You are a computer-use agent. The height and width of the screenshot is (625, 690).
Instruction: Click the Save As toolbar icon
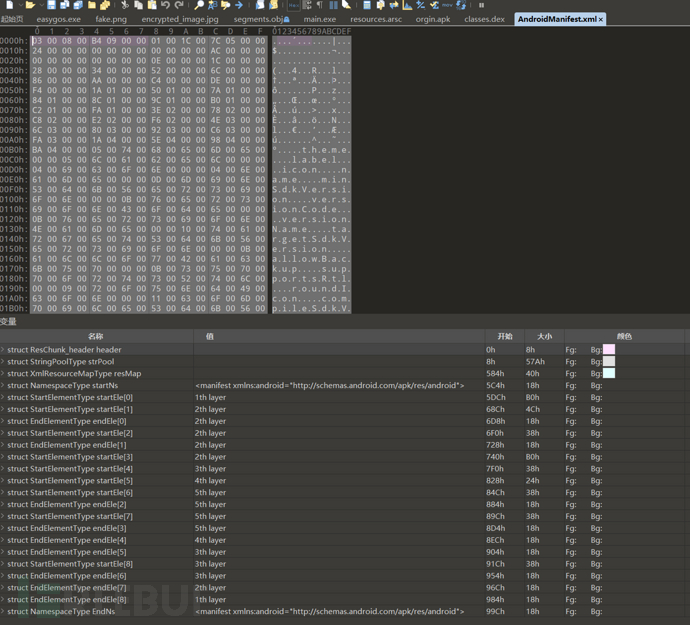tap(64, 5)
